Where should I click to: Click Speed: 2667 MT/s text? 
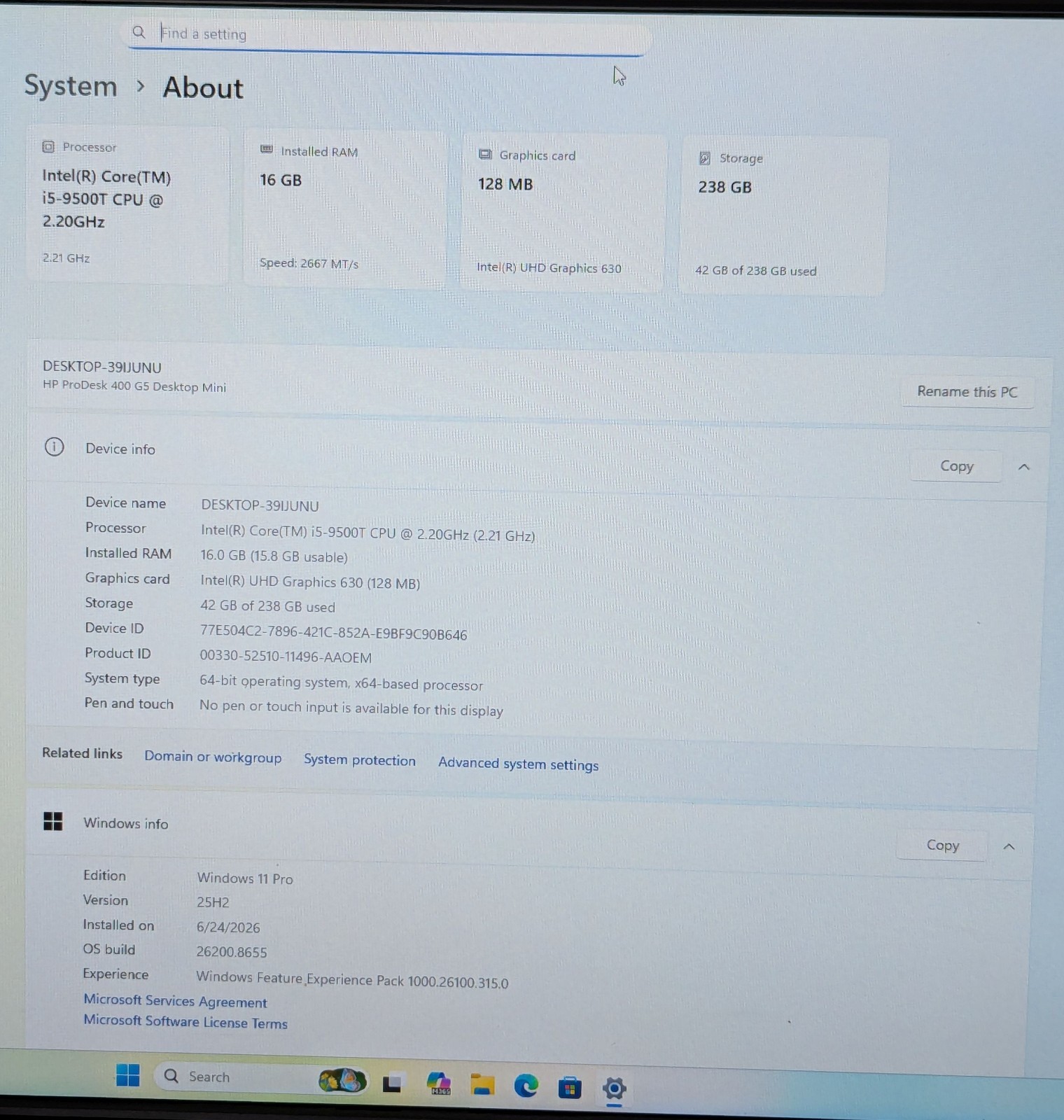click(x=309, y=263)
